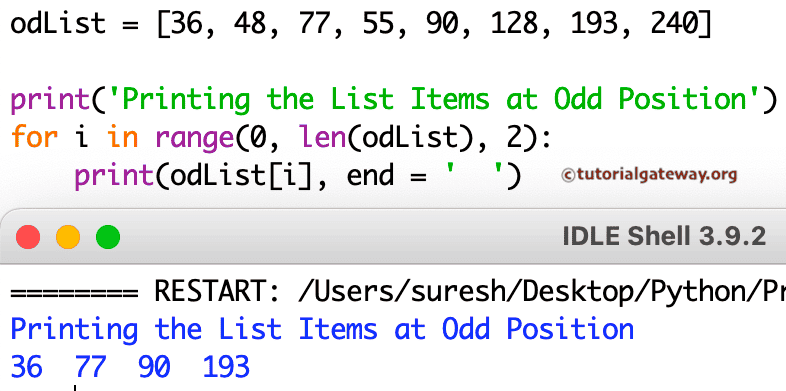
Task: Click the RESTART line in the shell
Action: tap(398, 292)
